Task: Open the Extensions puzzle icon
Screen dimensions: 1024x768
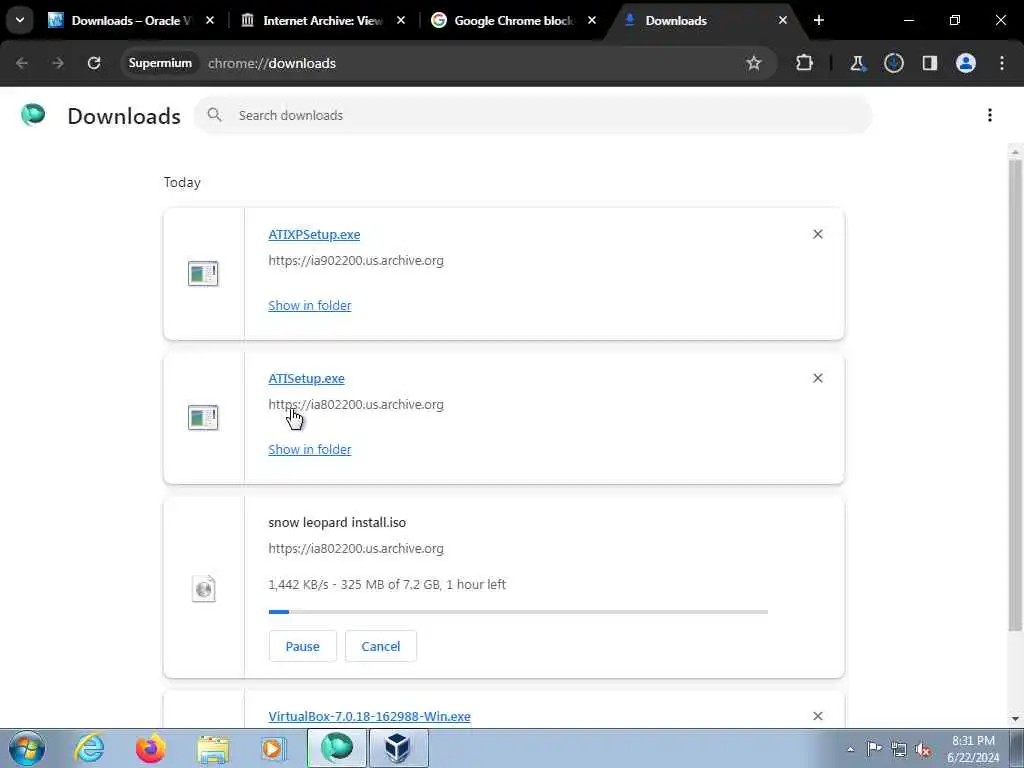Action: click(805, 63)
